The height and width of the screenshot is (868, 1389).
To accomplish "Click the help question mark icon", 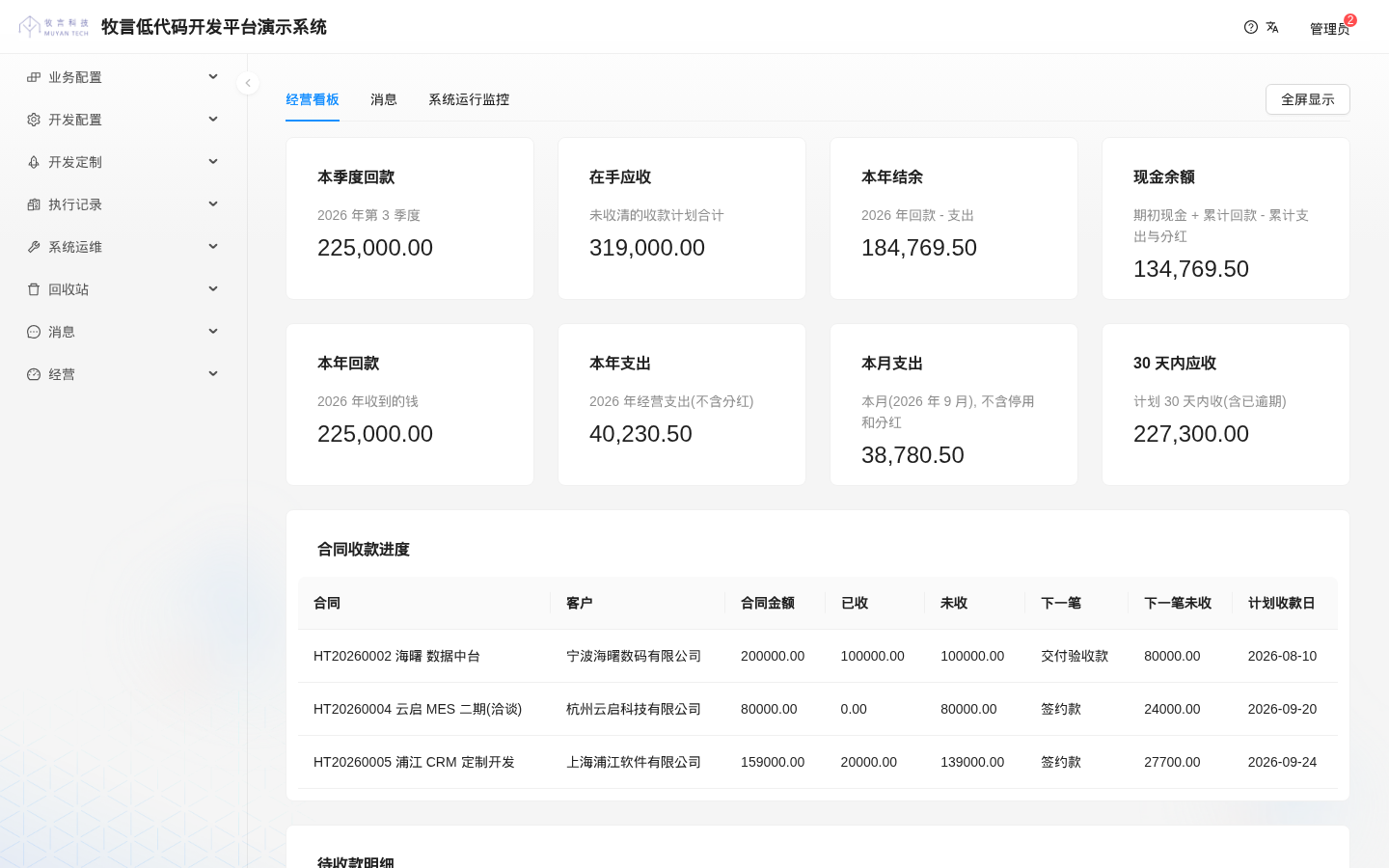I will 1251,27.
